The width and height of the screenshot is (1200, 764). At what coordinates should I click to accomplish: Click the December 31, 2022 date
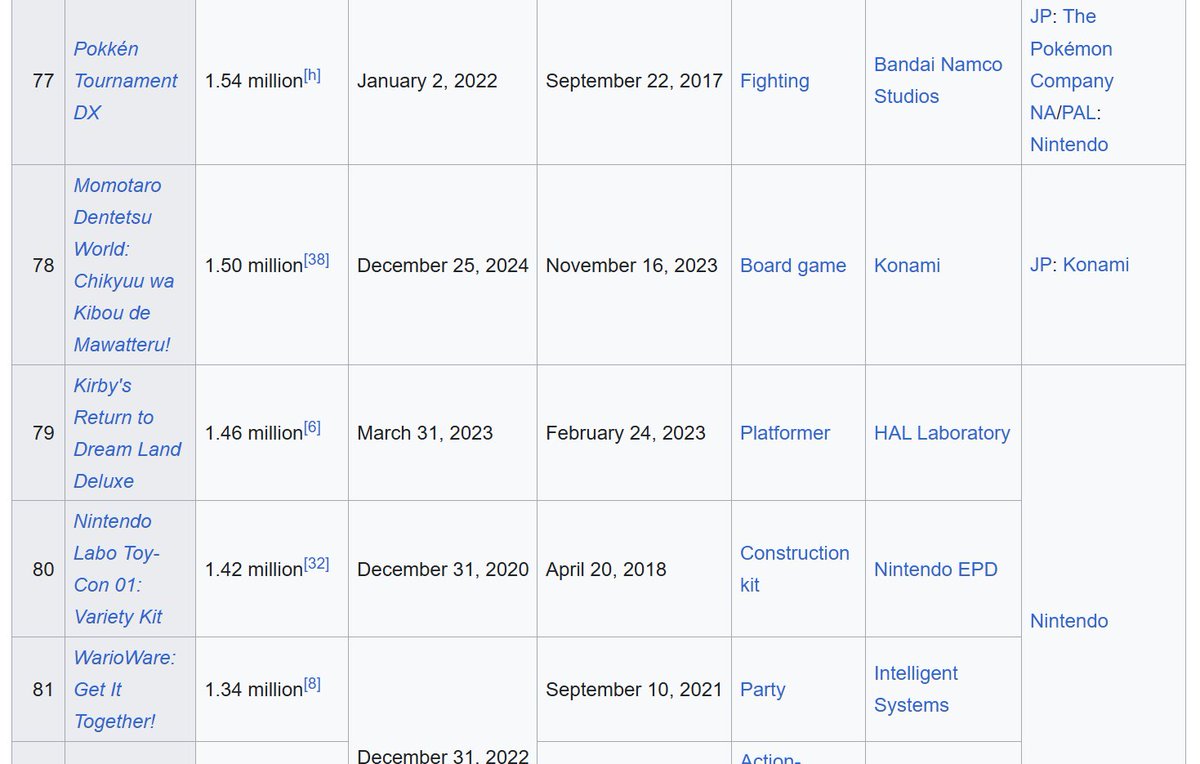coord(443,756)
